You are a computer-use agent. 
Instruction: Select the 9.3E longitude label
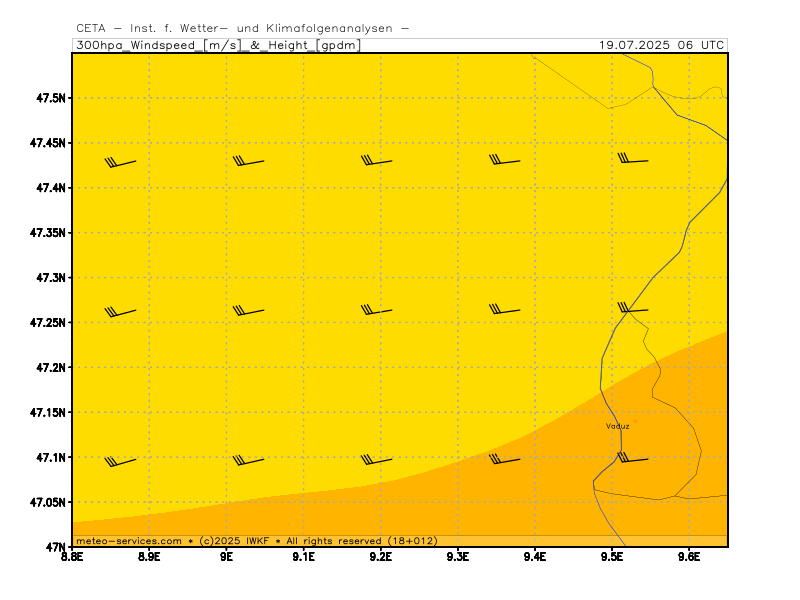click(458, 556)
